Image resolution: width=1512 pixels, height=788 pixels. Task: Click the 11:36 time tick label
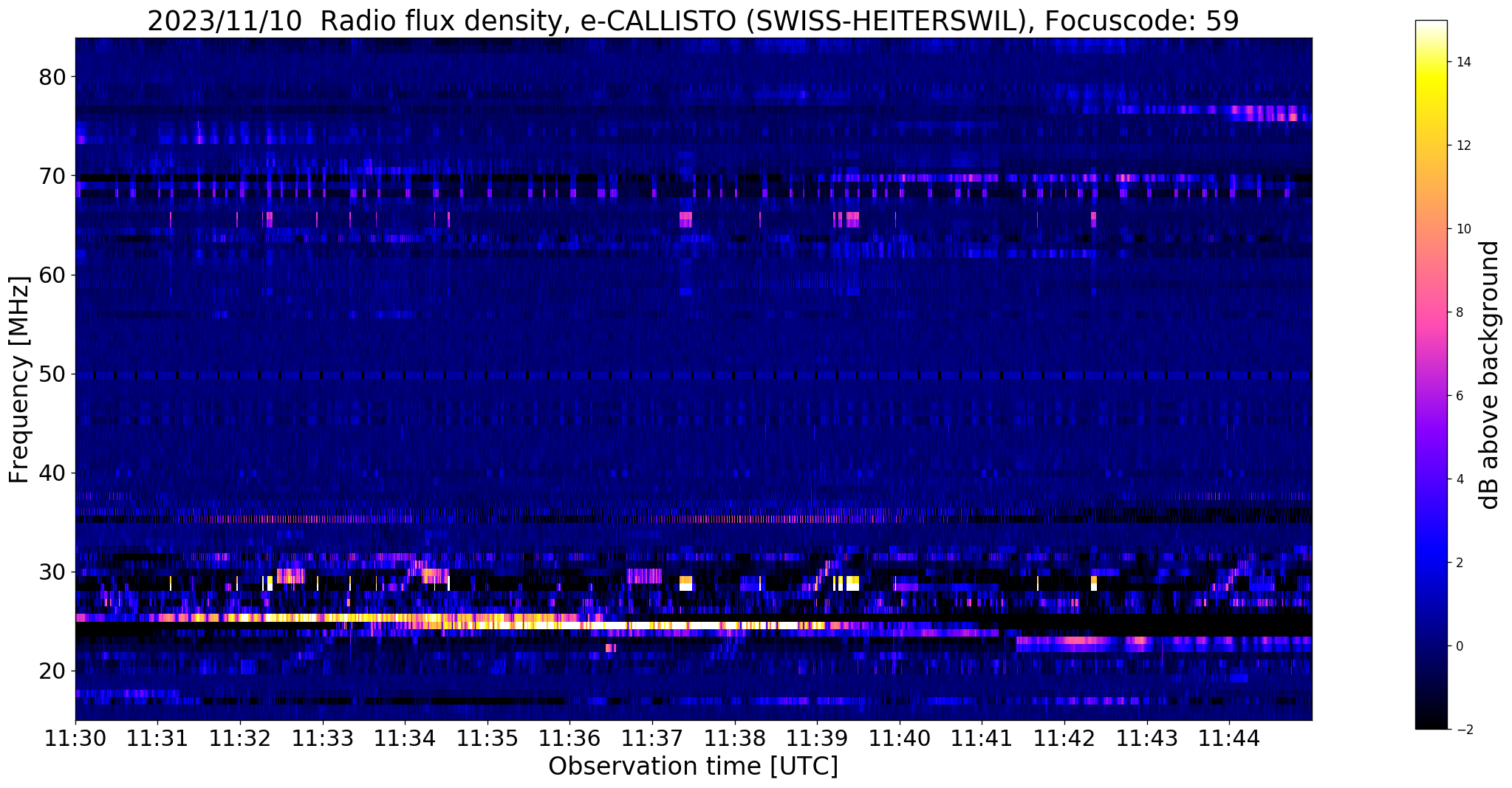[569, 739]
